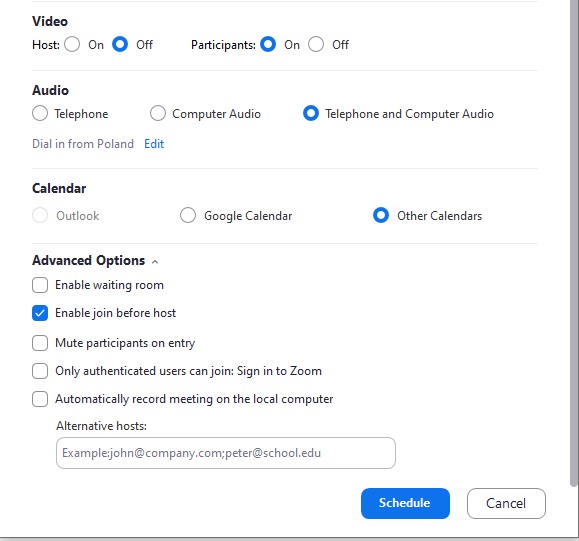Turn host video On

pos(72,44)
